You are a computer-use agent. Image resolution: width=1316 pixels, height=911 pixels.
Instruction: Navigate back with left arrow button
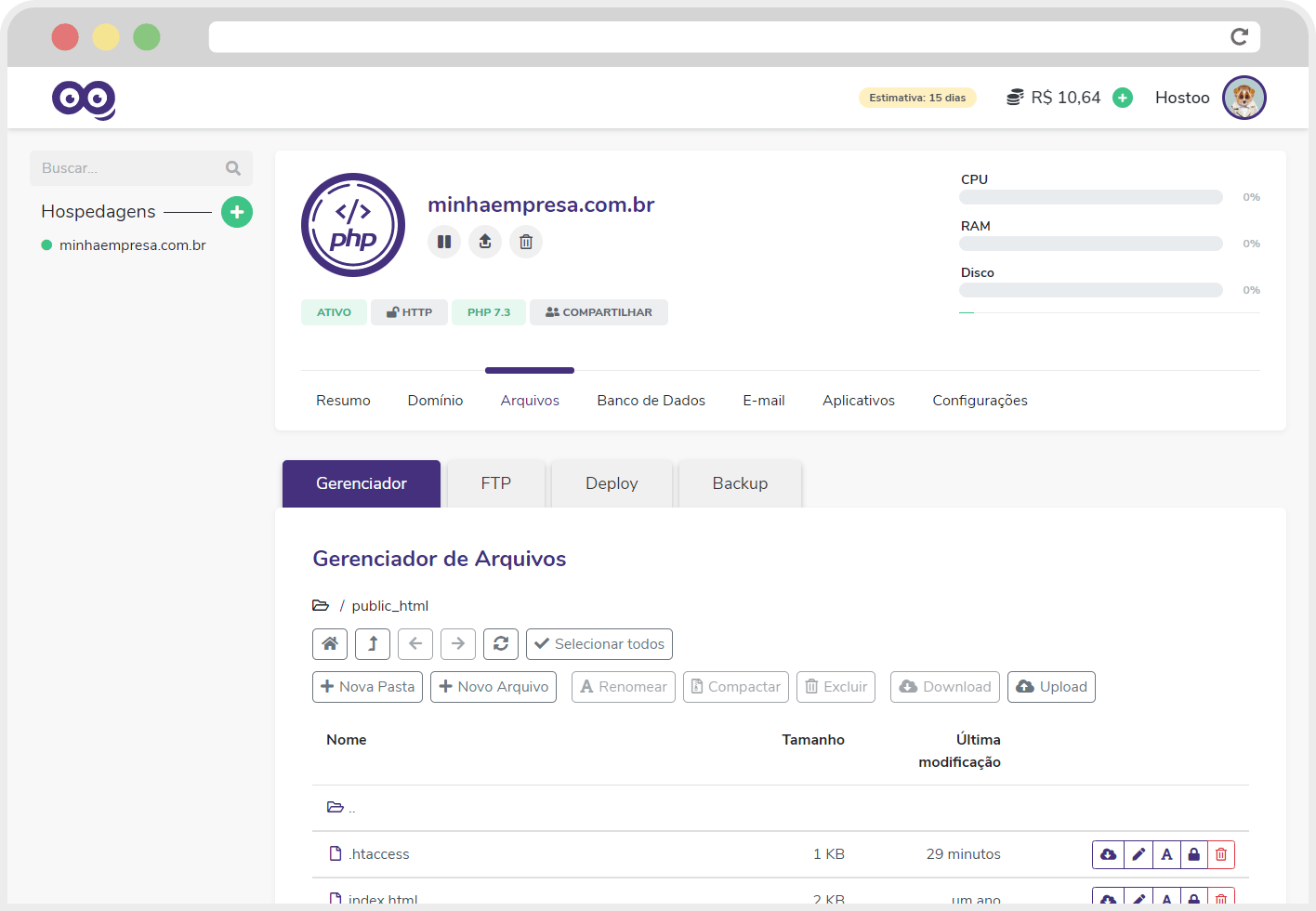(x=415, y=644)
